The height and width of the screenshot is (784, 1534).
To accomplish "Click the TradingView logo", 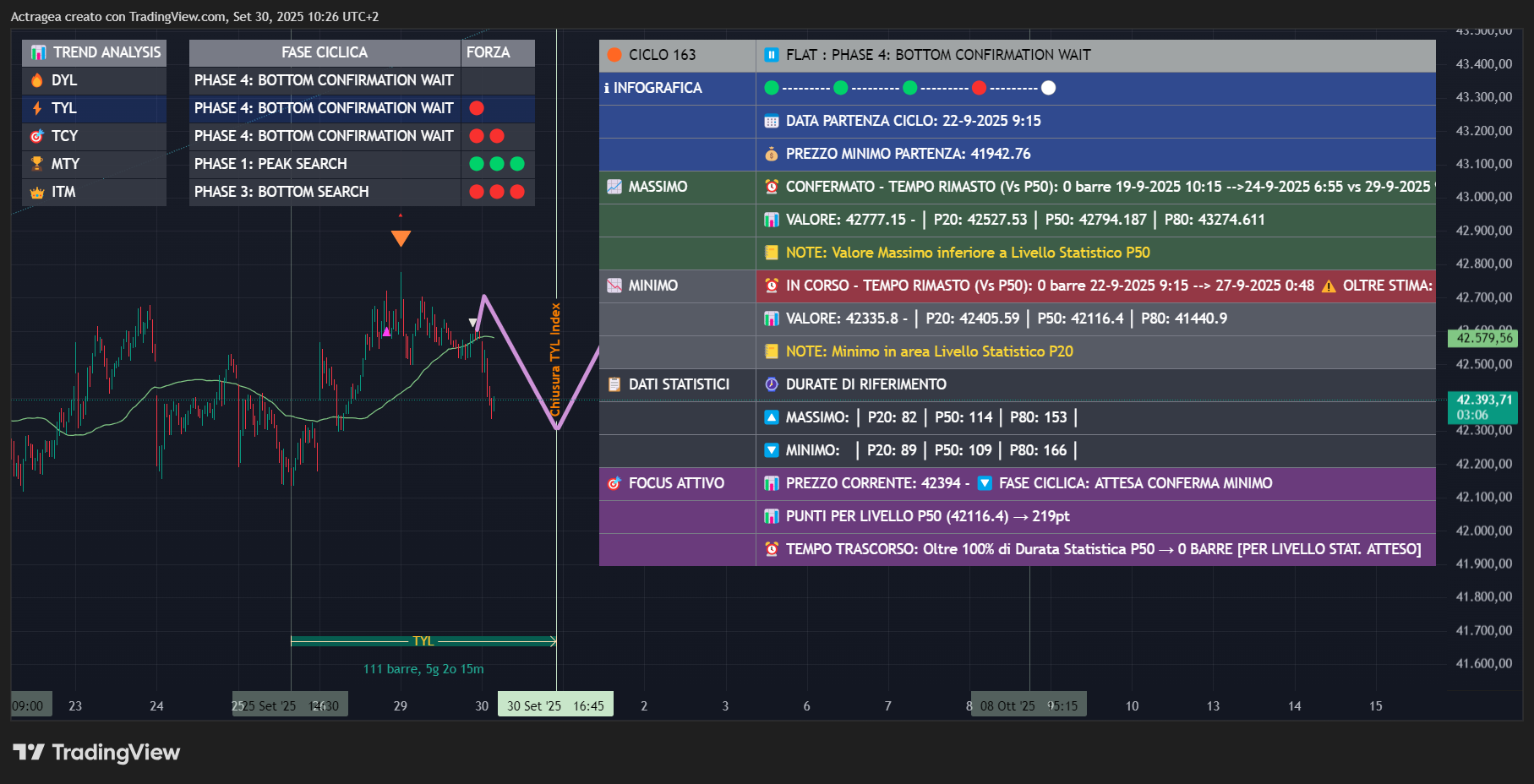I will tap(96, 752).
